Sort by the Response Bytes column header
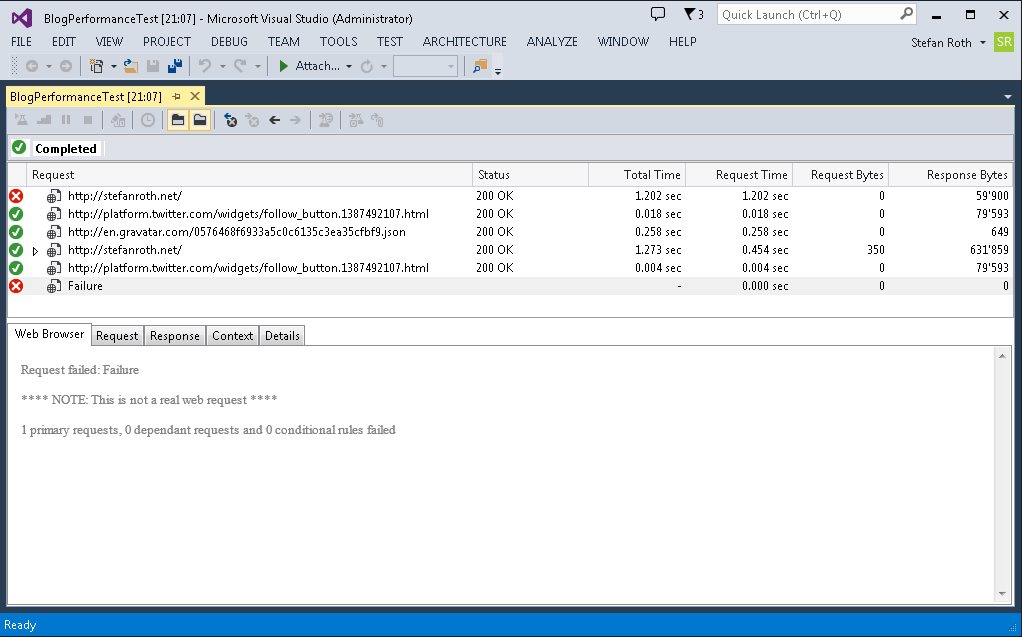 951,175
